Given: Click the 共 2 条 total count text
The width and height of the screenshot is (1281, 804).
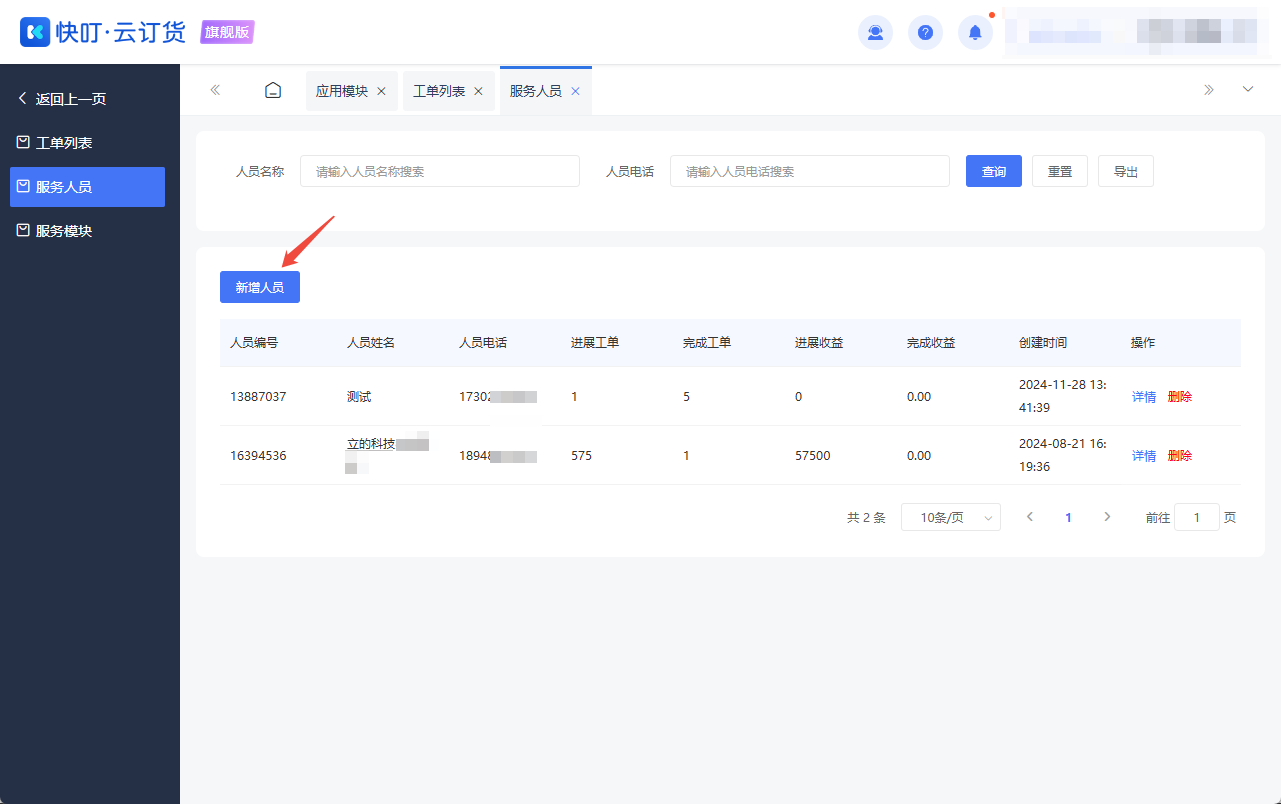Looking at the screenshot, I should (866, 517).
